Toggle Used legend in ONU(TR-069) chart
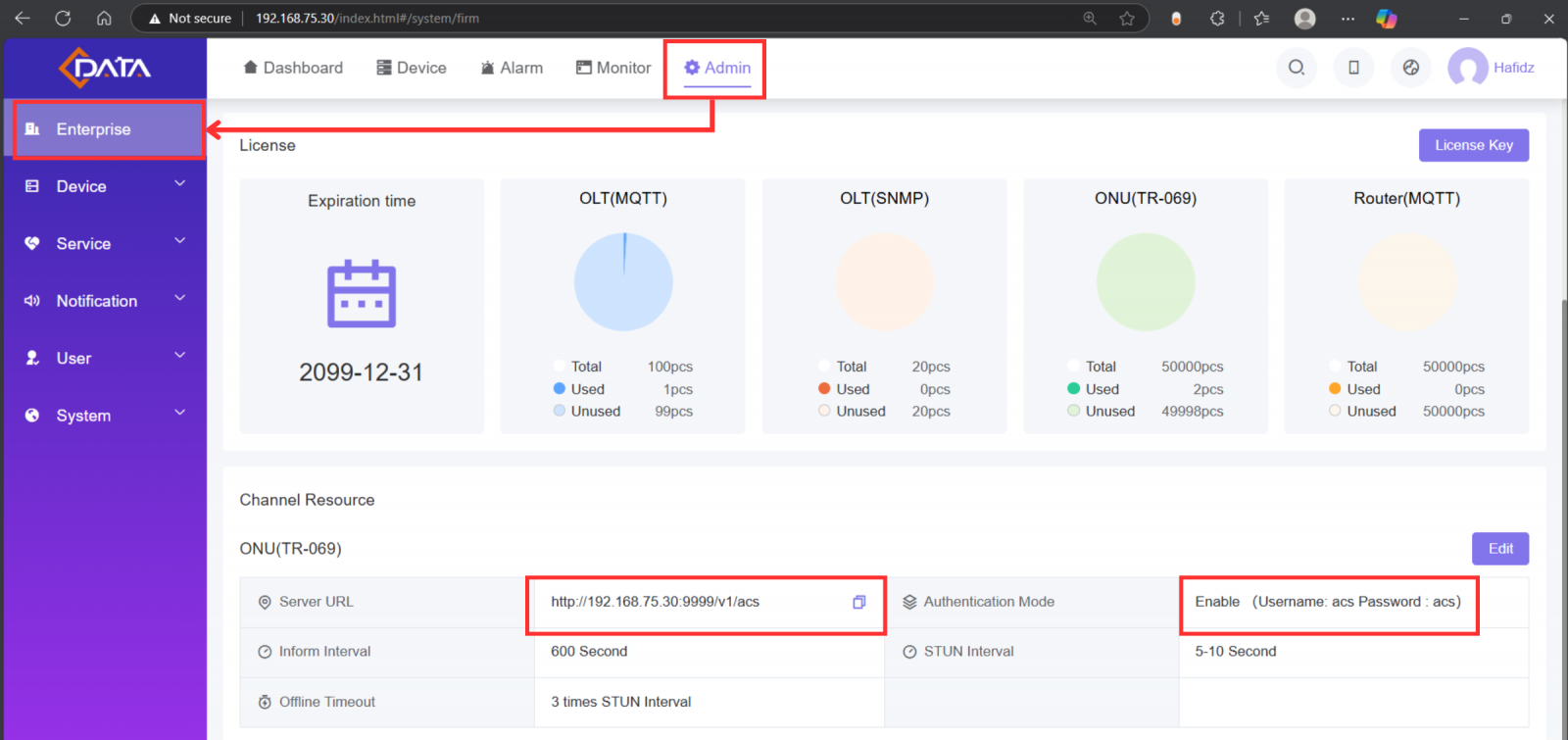Viewport: 1568px width, 740px height. coord(1093,389)
